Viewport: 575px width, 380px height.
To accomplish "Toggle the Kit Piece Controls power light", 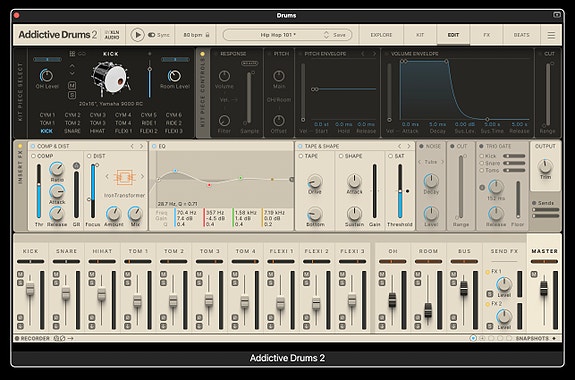I will (202, 54).
